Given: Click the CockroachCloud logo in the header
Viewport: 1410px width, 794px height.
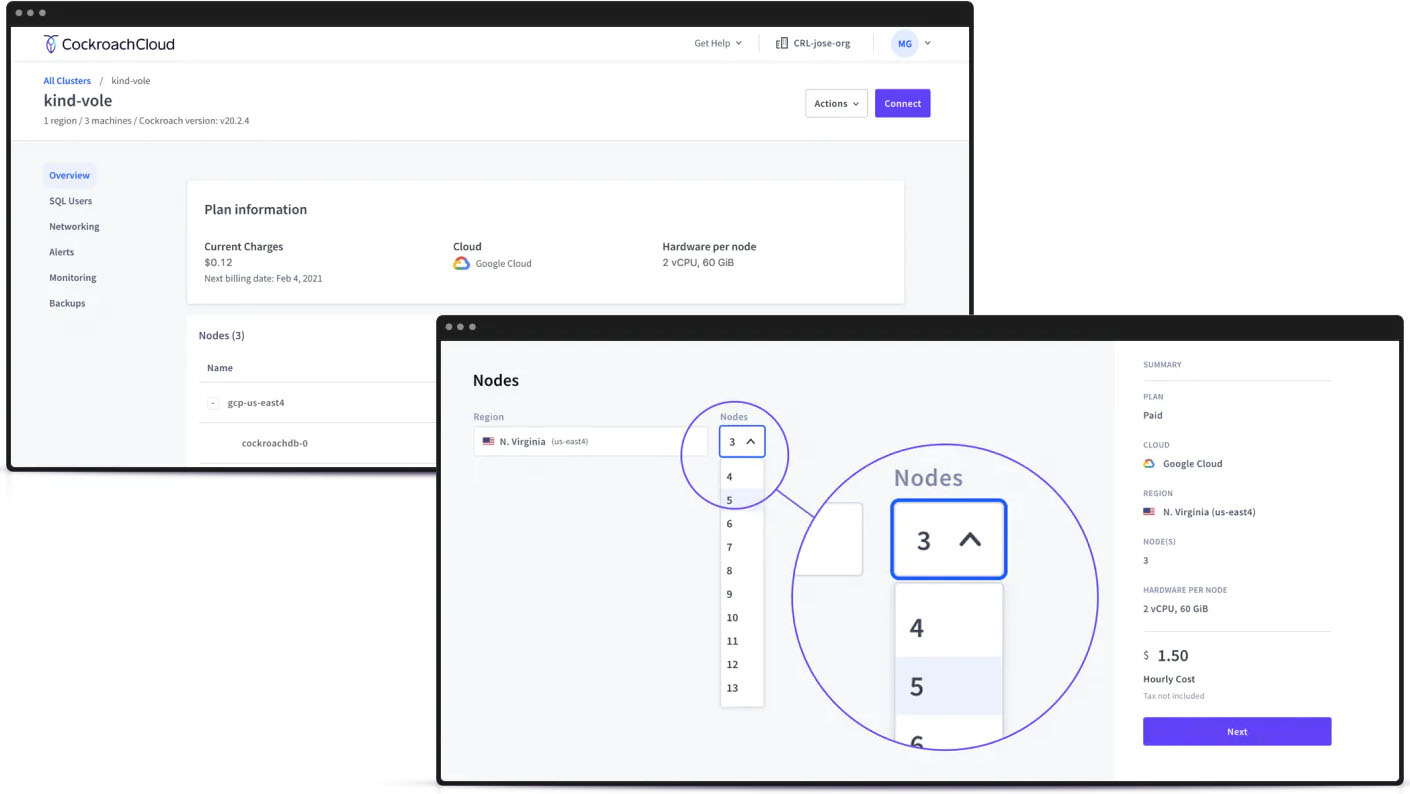Looking at the screenshot, I should [109, 44].
